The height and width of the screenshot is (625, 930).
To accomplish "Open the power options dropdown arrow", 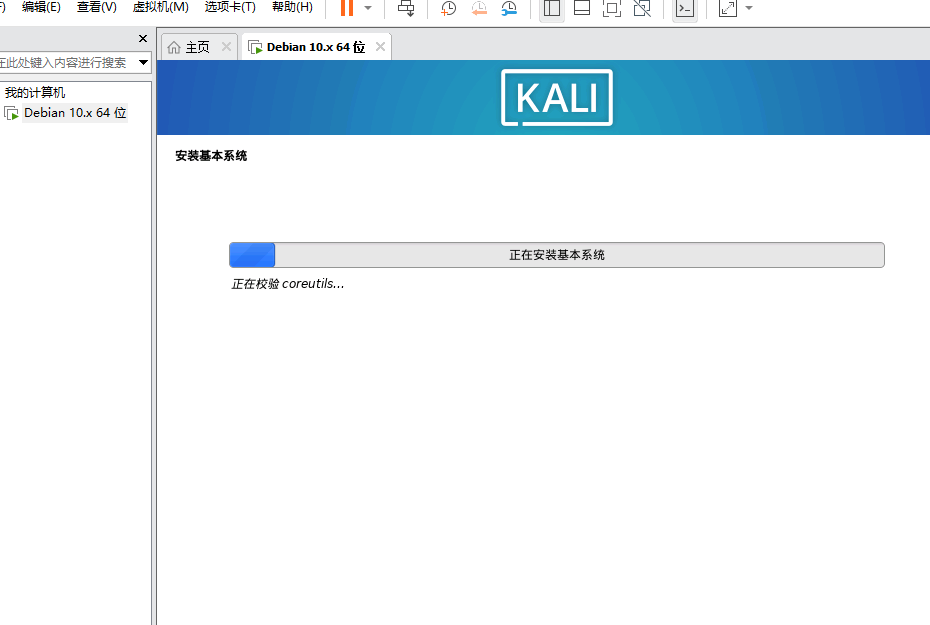I will click(368, 8).
